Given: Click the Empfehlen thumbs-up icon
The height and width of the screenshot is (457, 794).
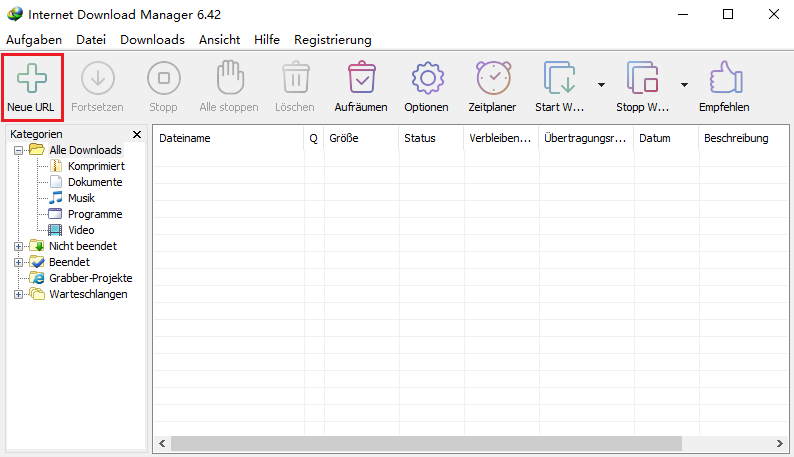Looking at the screenshot, I should click(x=723, y=79).
